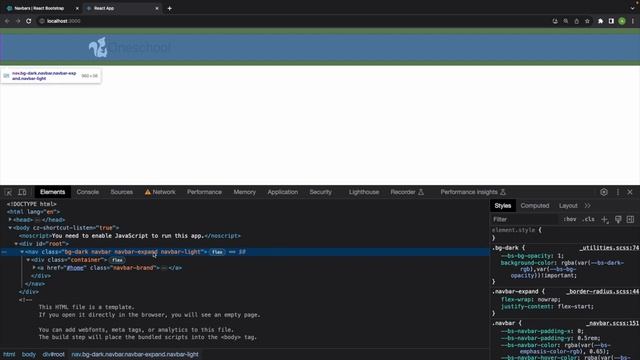Viewport: 640px width, 360px height.
Task: Switch to the Layout styles tab
Action: (x=568, y=206)
